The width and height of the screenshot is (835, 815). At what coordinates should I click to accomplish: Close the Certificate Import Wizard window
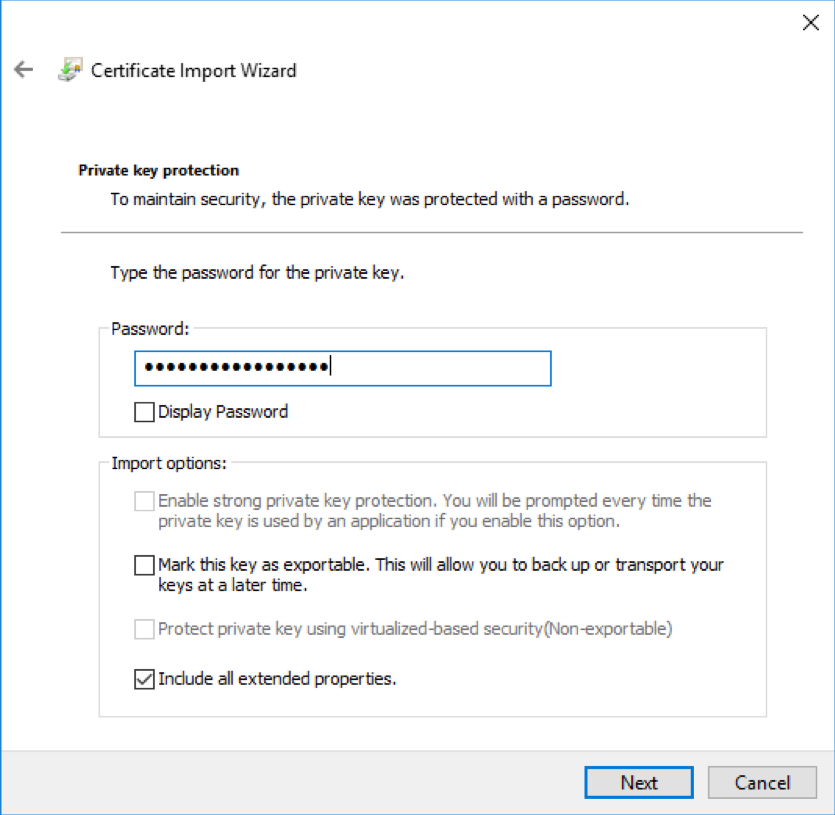pyautogui.click(x=810, y=22)
